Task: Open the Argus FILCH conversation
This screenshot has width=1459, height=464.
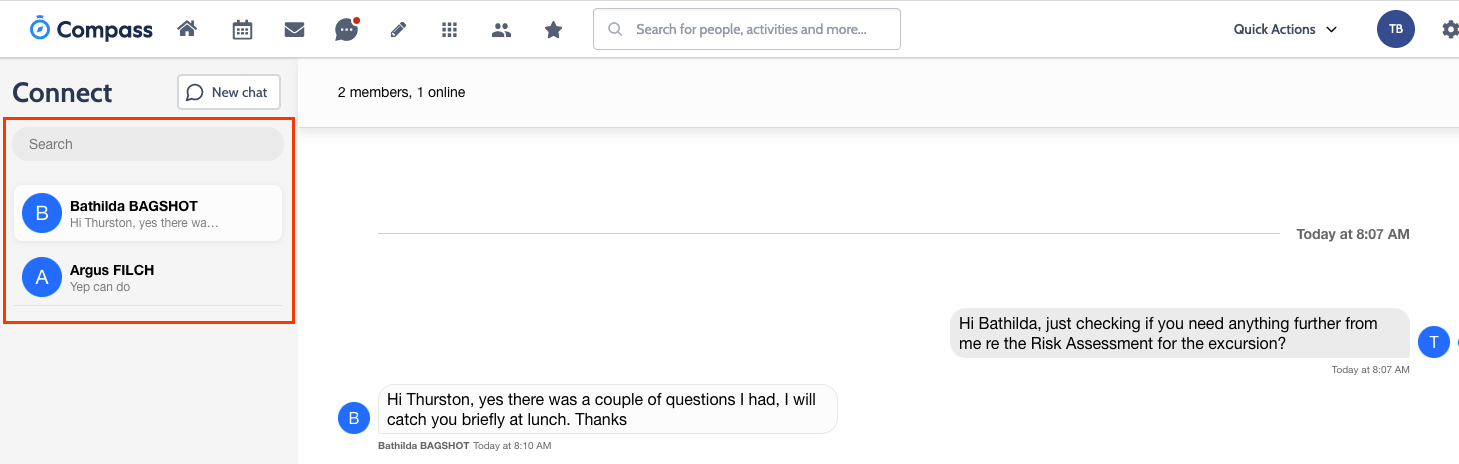Action: coord(148,277)
